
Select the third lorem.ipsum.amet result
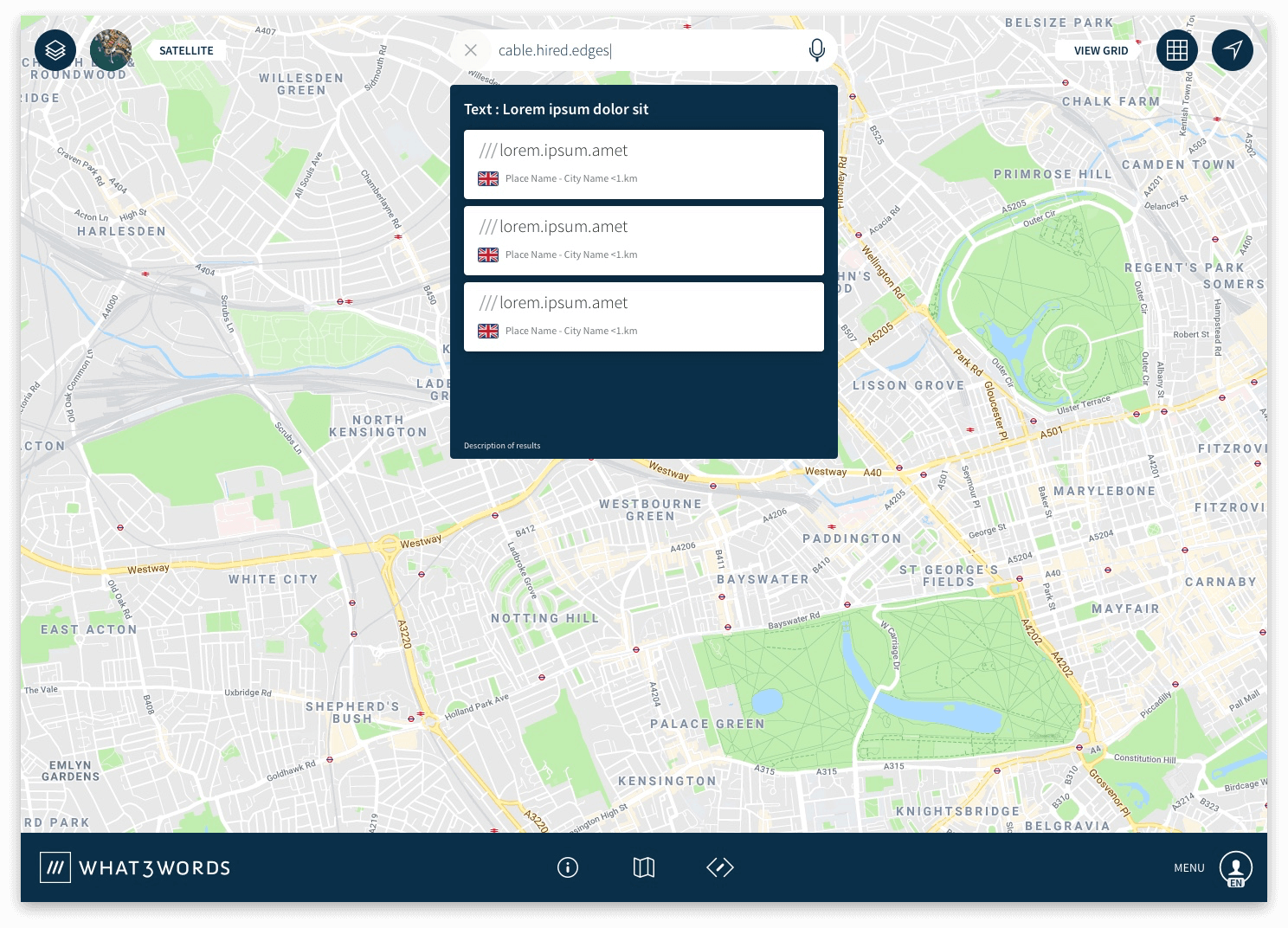[644, 317]
